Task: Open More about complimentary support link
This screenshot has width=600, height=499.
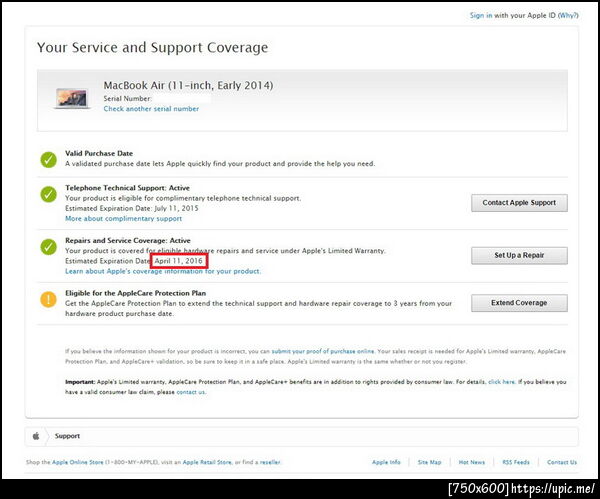Action: click(124, 219)
